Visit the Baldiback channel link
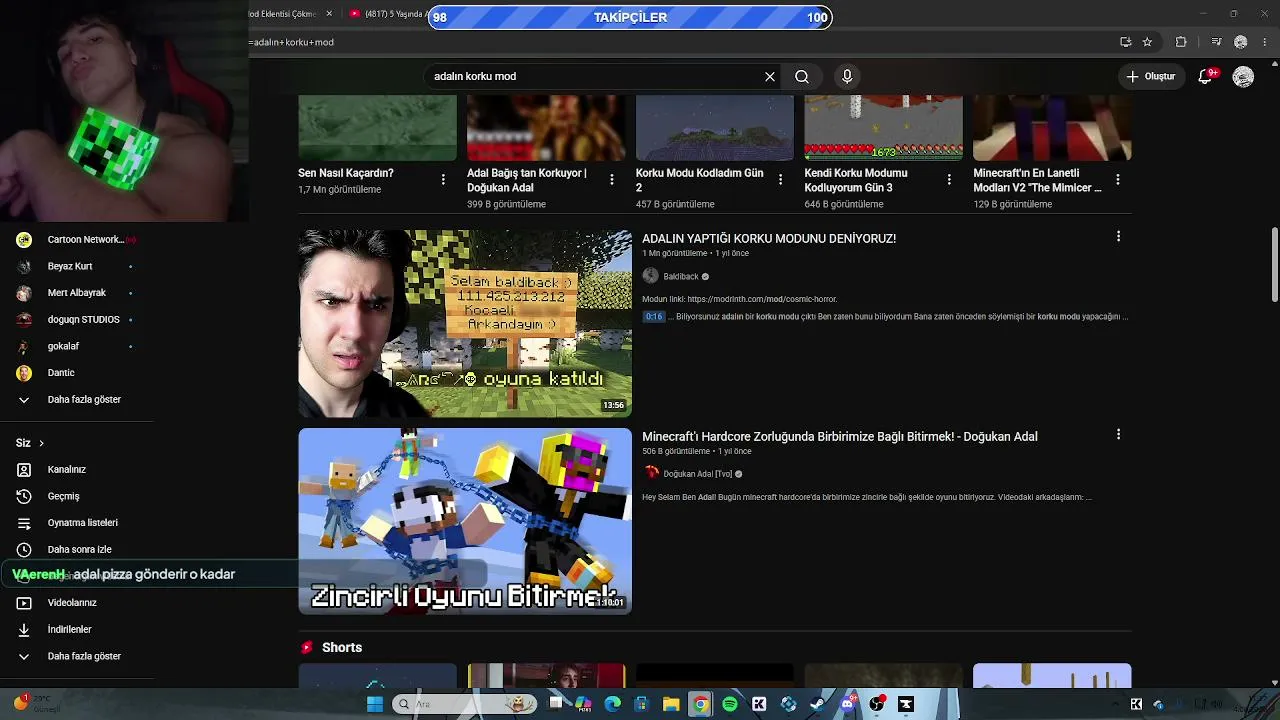This screenshot has width=1280, height=720. [681, 277]
